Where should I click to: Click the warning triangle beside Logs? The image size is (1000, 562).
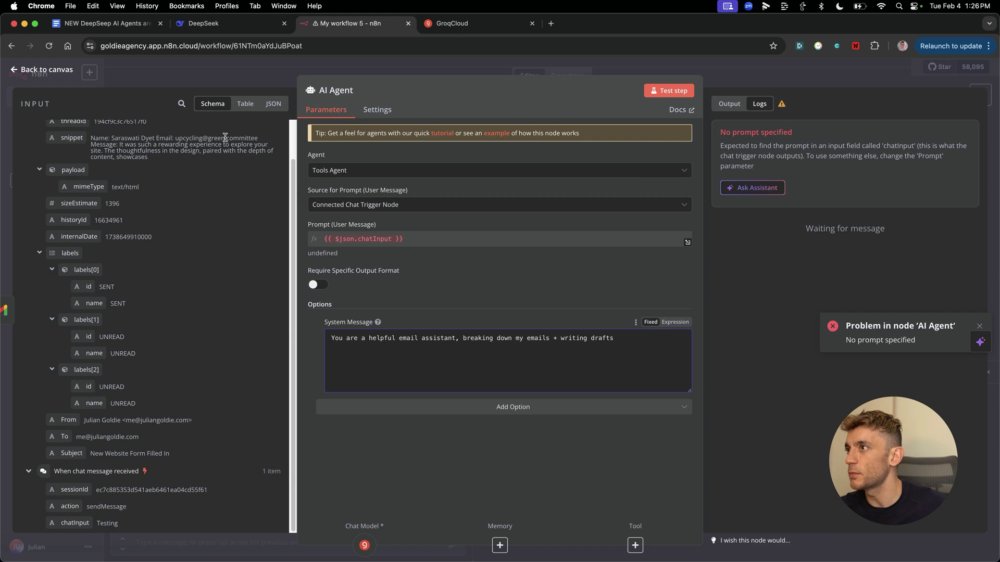(781, 103)
